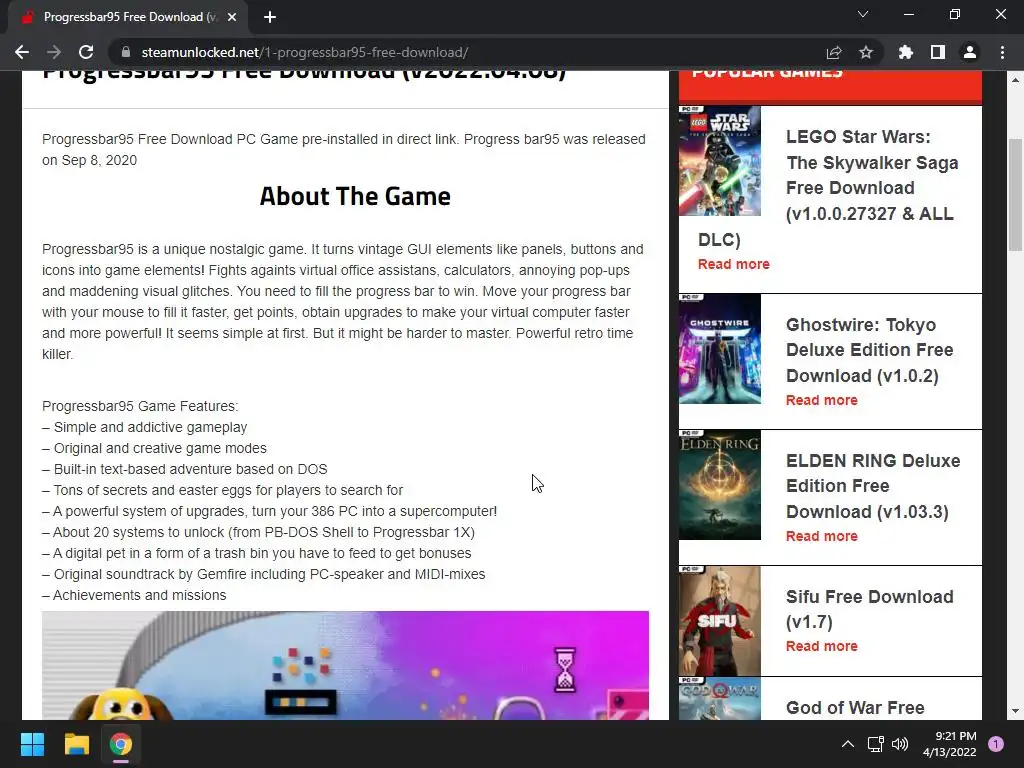Open a new browser tab
Viewport: 1024px width, 768px height.
tap(270, 17)
